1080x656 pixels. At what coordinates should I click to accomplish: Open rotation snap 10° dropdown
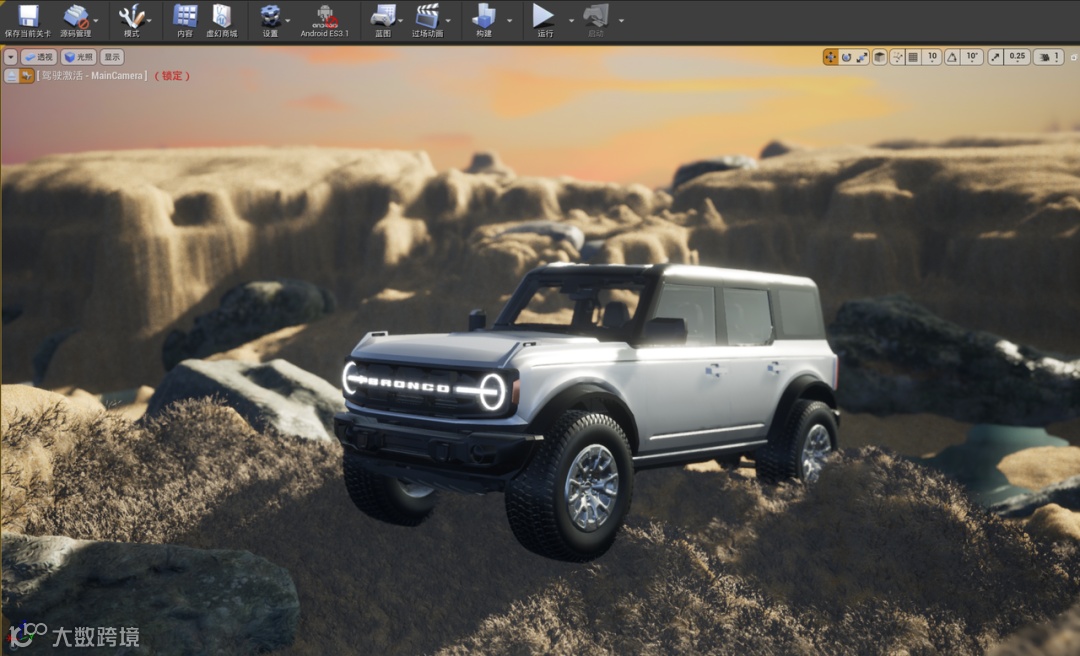pyautogui.click(x=972, y=57)
